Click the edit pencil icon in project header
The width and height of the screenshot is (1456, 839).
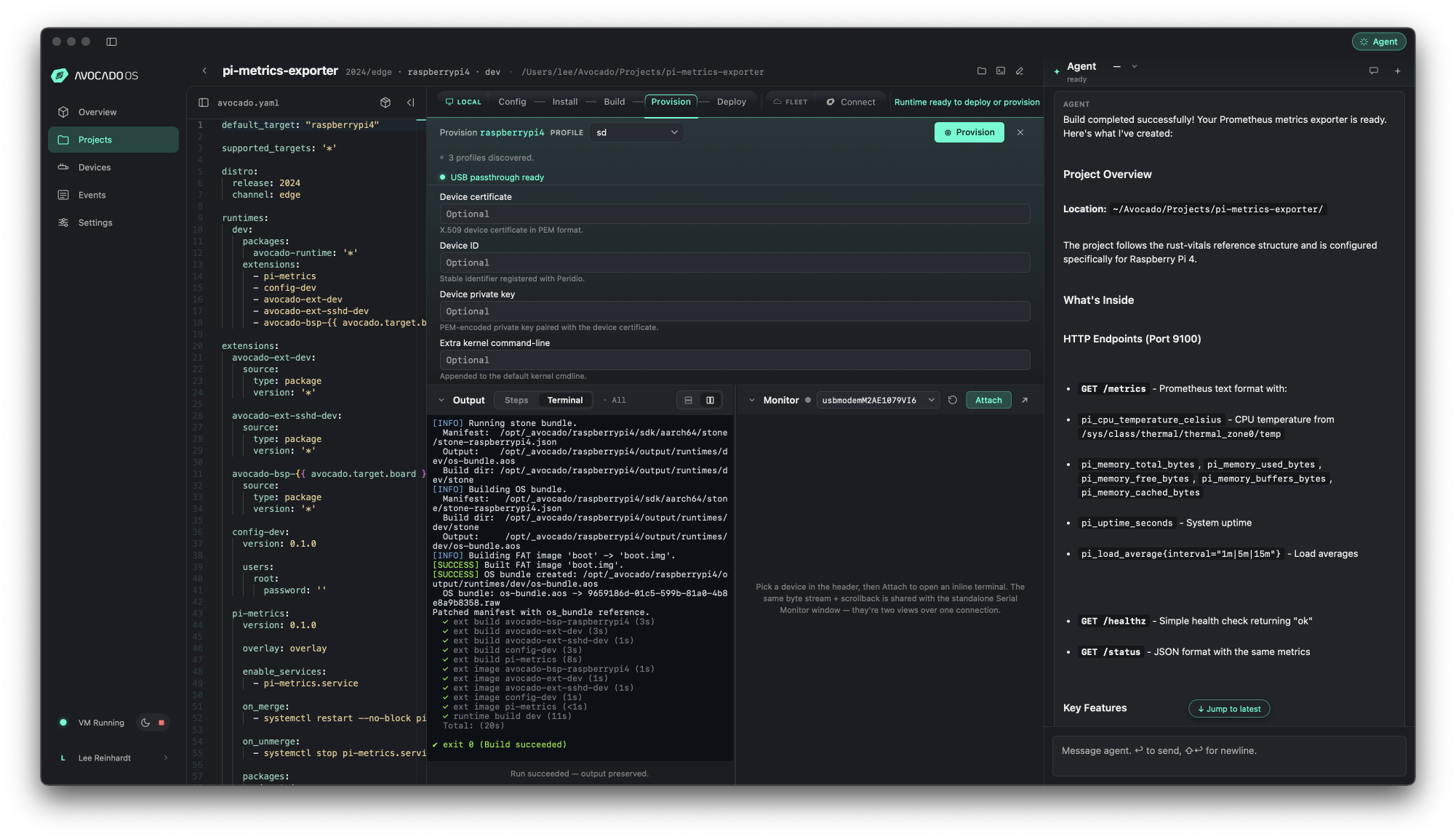(1020, 71)
